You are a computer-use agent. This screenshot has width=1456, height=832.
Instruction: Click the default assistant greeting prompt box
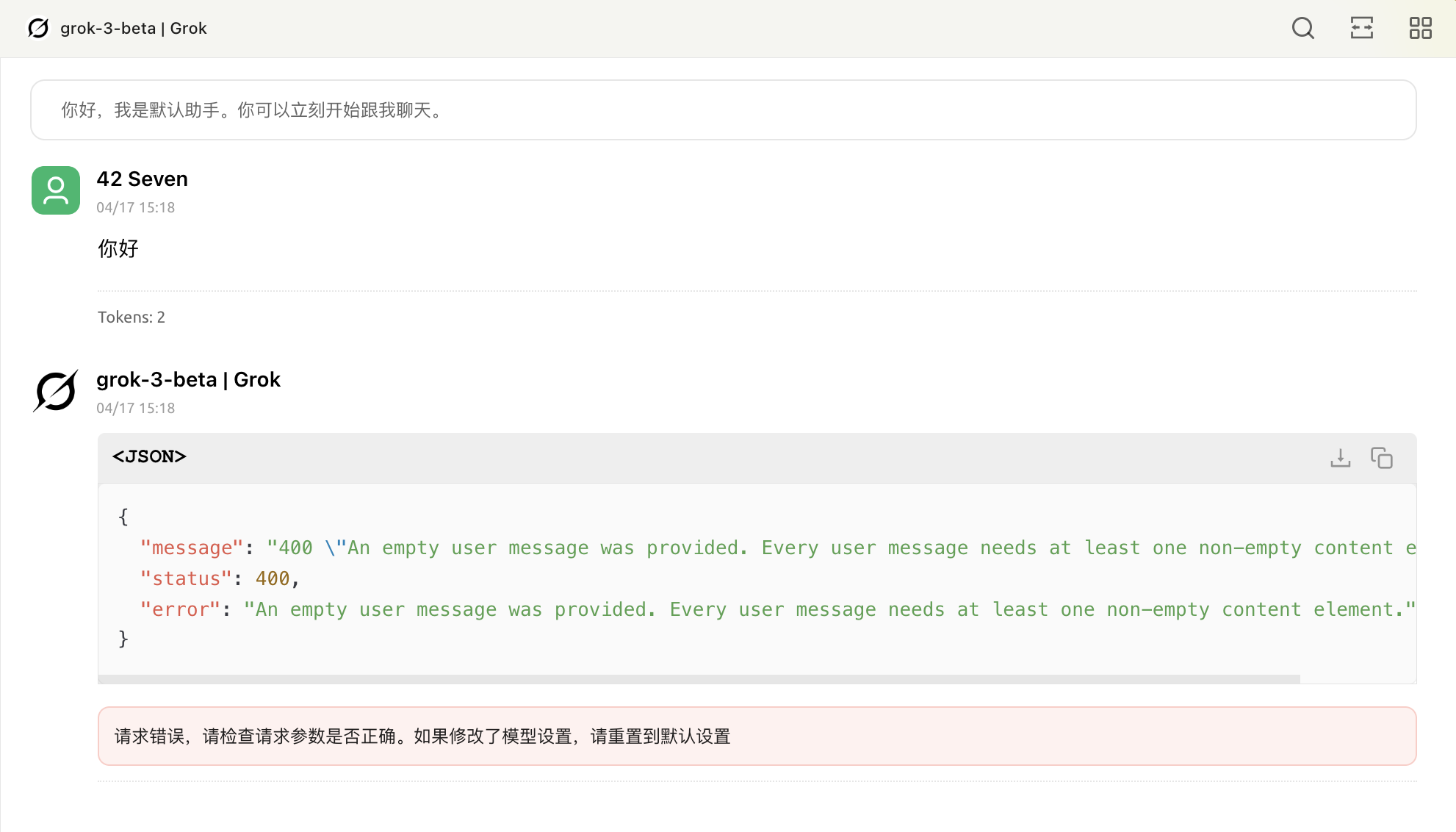(723, 110)
